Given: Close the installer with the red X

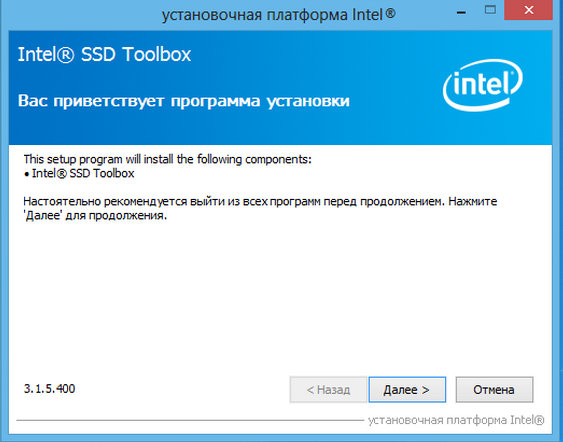Looking at the screenshot, I should [529, 10].
